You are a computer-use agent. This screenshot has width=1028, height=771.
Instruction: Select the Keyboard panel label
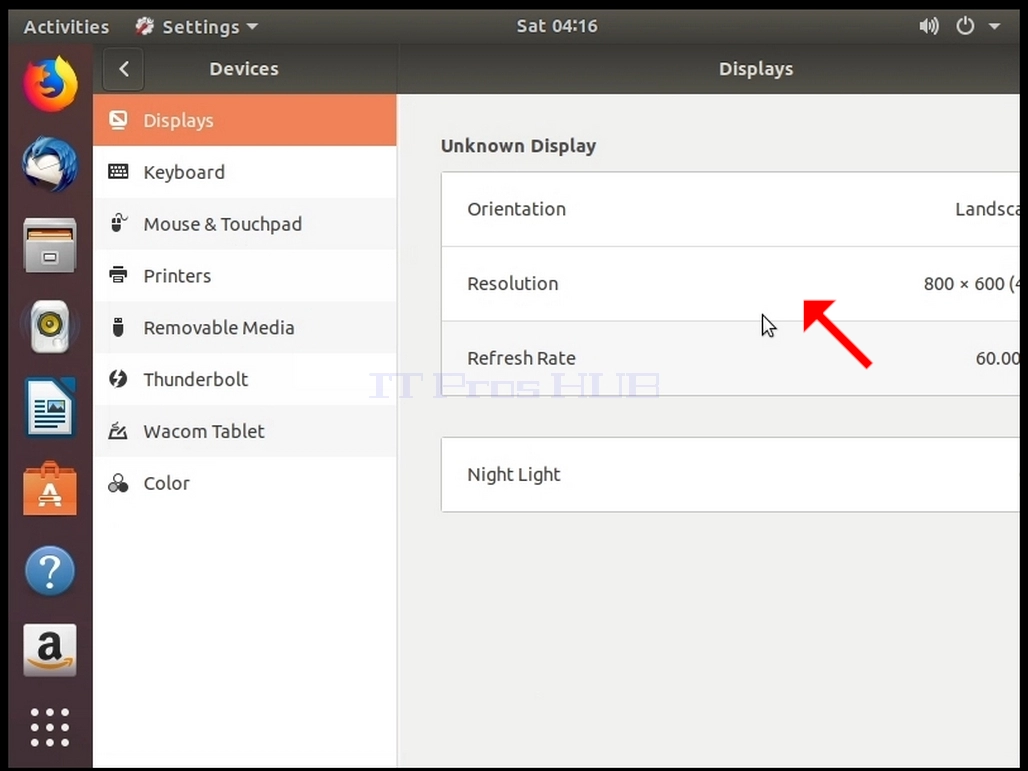pyautogui.click(x=184, y=172)
